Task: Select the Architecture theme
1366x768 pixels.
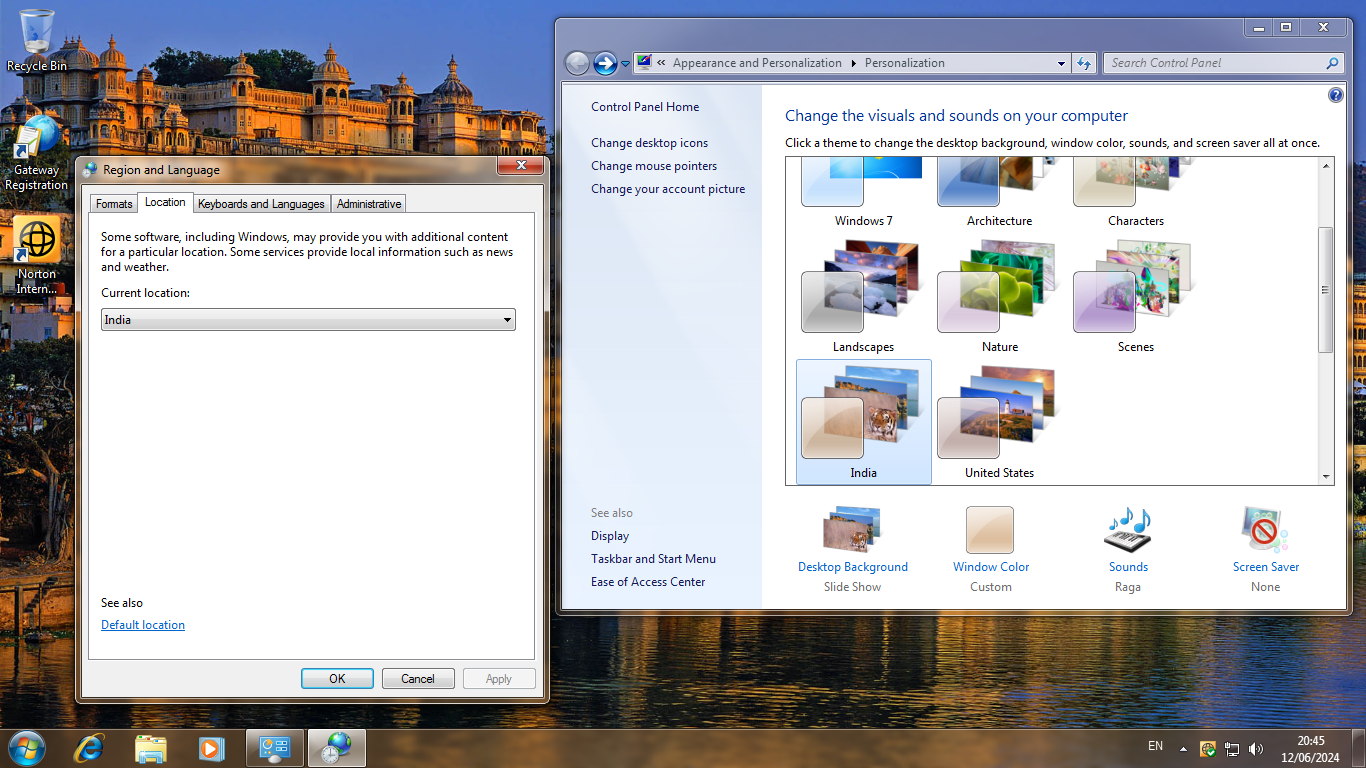Action: tap(999, 192)
